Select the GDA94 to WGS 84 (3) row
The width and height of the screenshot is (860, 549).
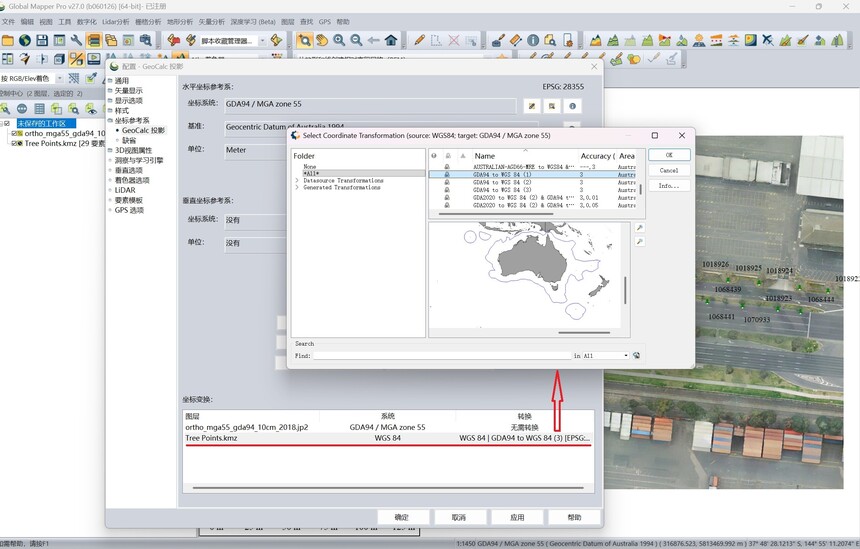click(x=532, y=190)
